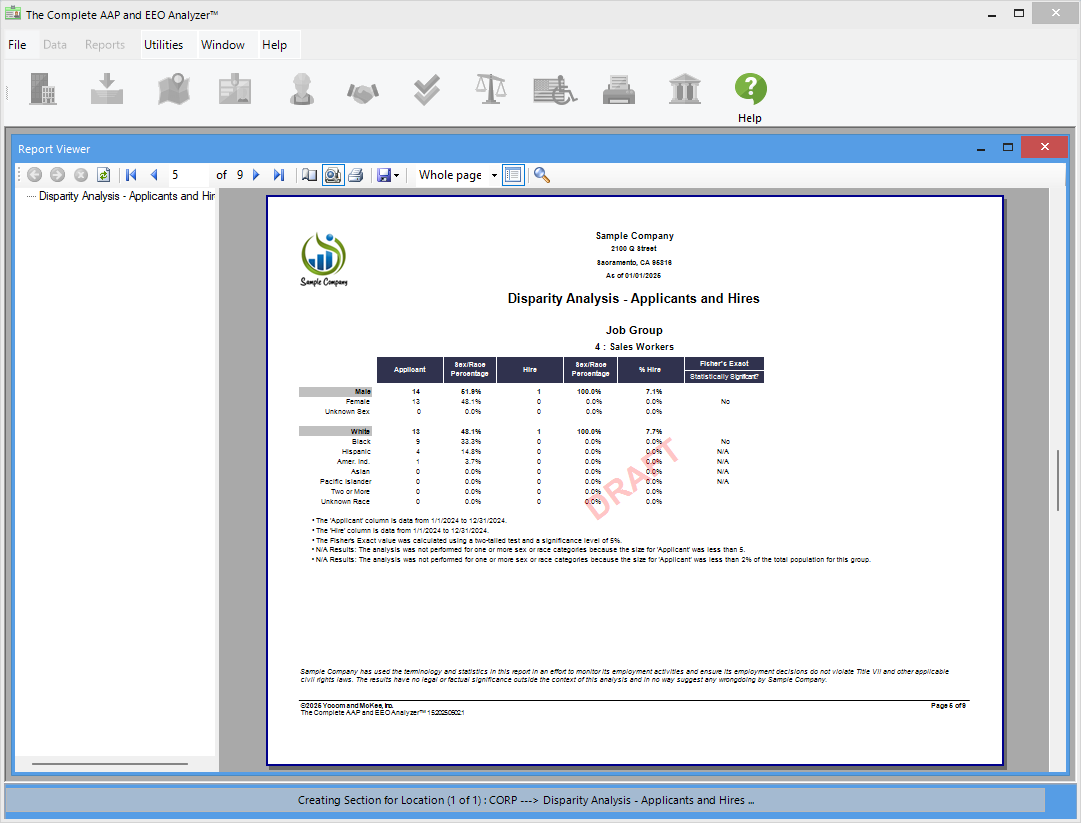
Task: Click the Back arrow in Report Viewer
Action: [x=34, y=175]
